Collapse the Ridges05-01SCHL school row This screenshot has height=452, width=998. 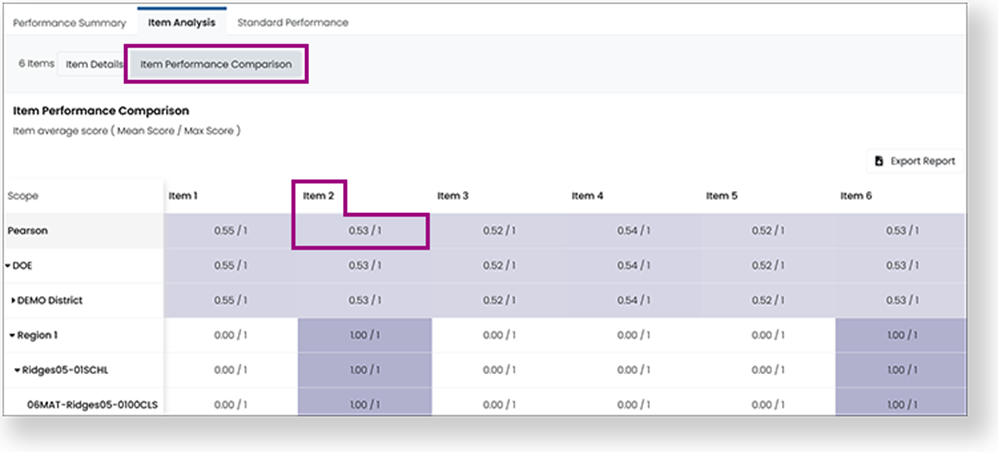coord(17,370)
